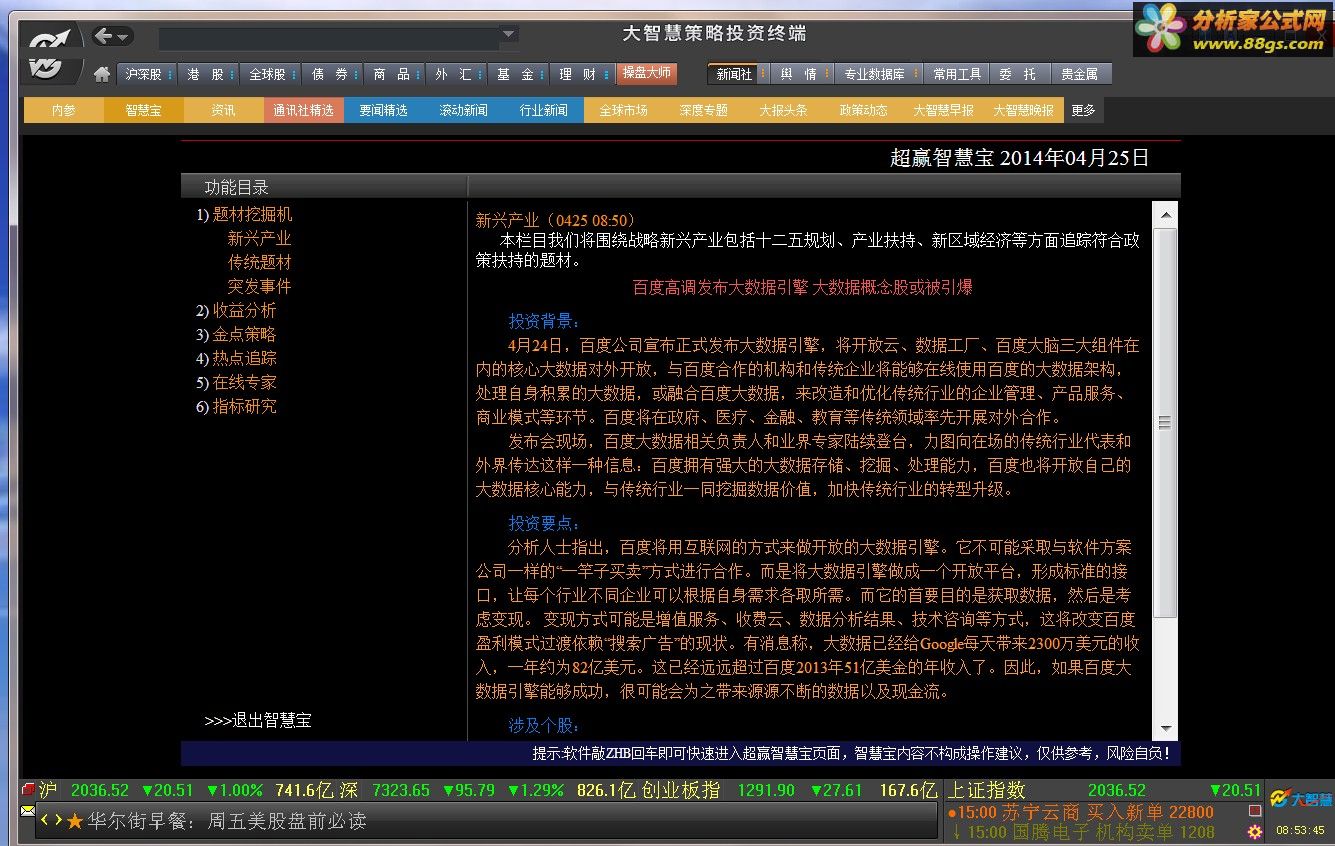
Task: Click the 华尔街早餐 news ticker headline
Action: tap(226, 821)
